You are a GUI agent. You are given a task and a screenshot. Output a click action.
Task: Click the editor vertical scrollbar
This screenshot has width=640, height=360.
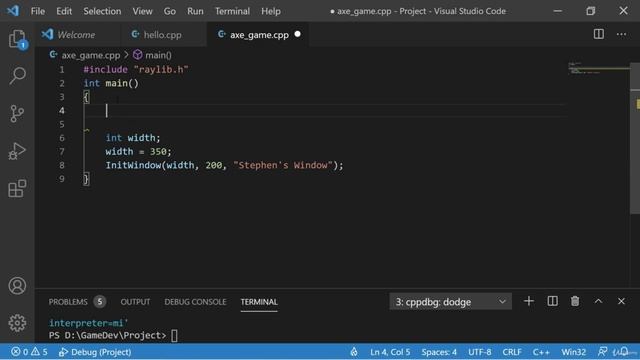[635, 139]
